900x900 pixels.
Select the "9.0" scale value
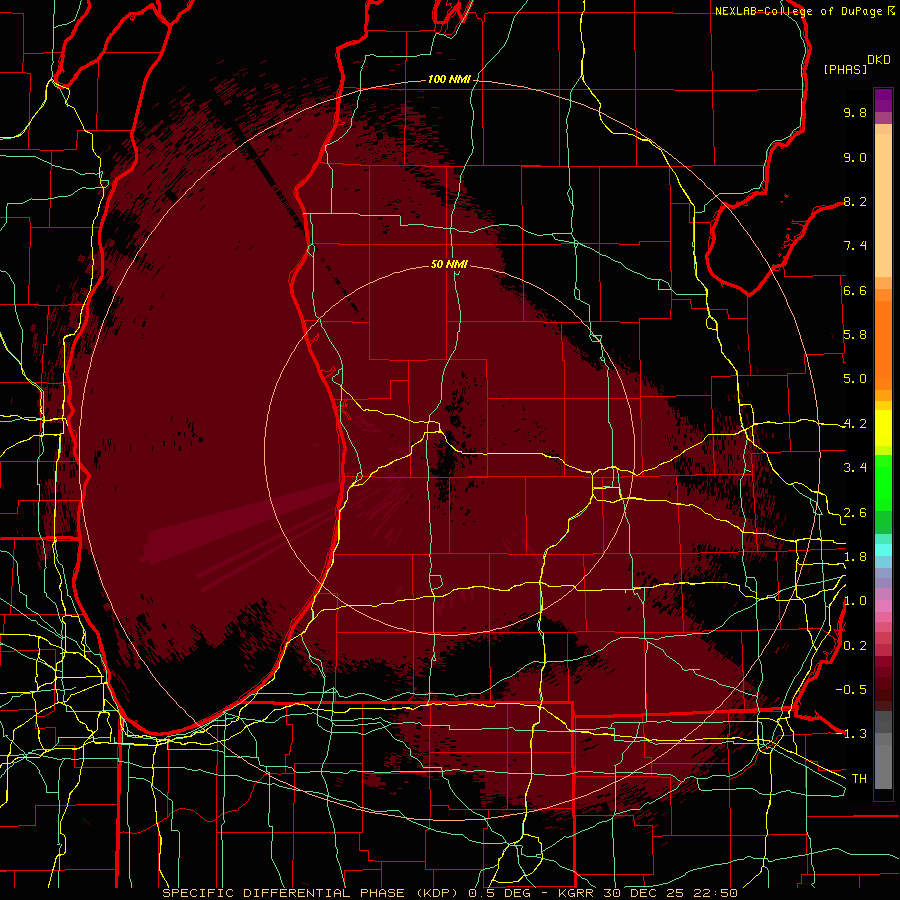tap(855, 157)
